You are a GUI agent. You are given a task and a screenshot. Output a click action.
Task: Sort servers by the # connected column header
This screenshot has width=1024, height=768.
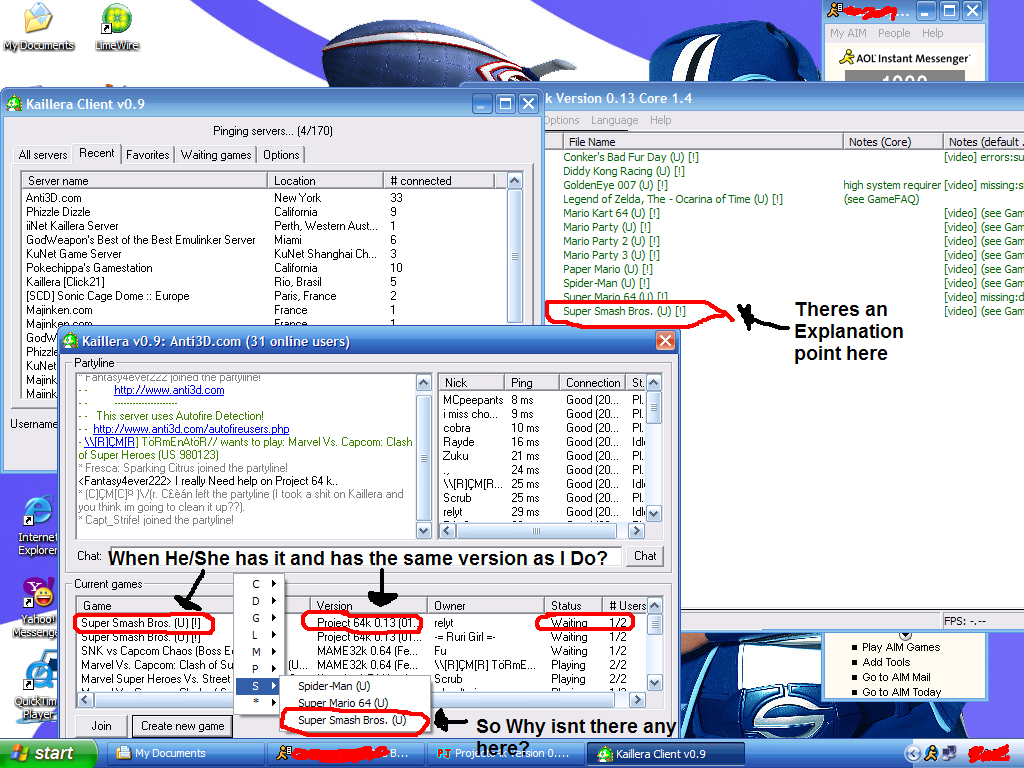point(438,181)
